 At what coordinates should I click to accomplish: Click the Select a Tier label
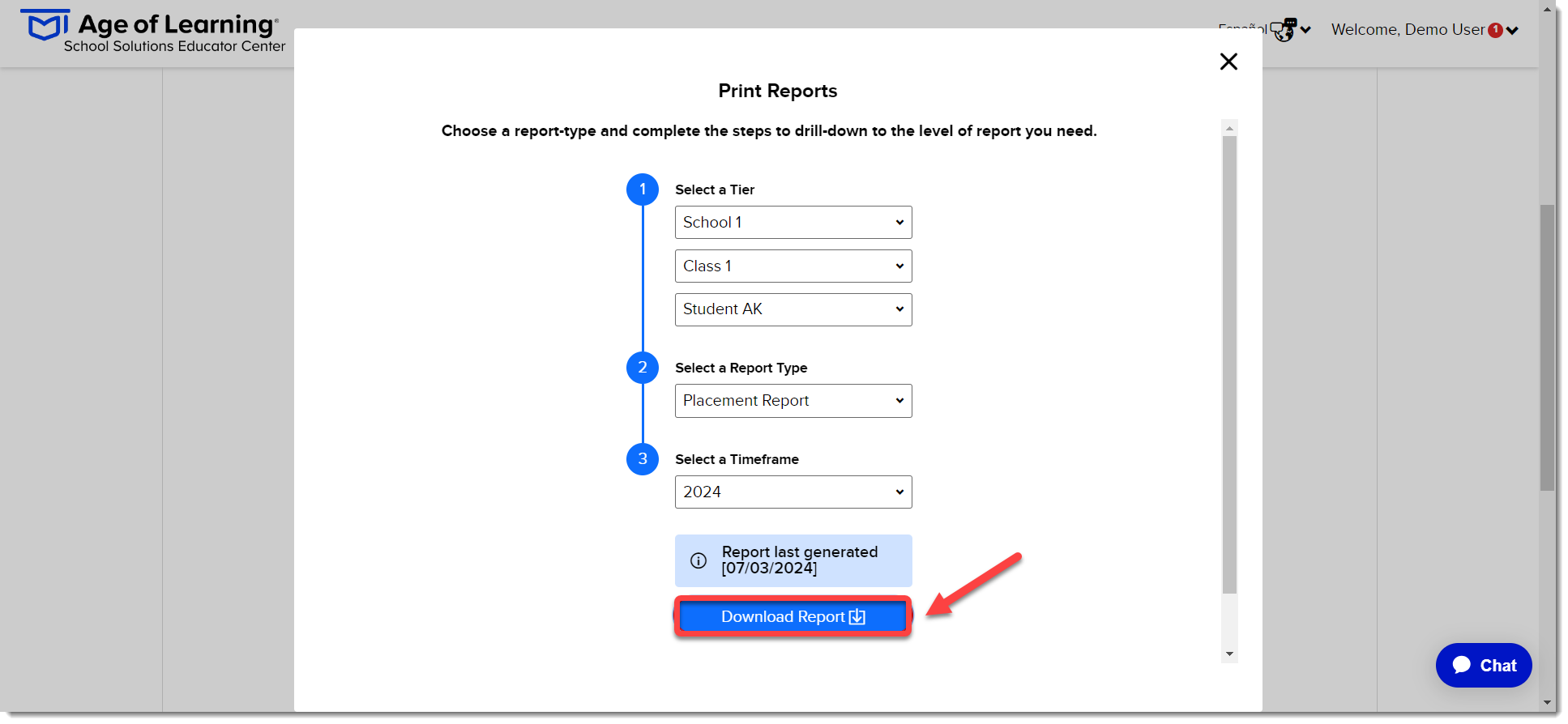coord(715,190)
